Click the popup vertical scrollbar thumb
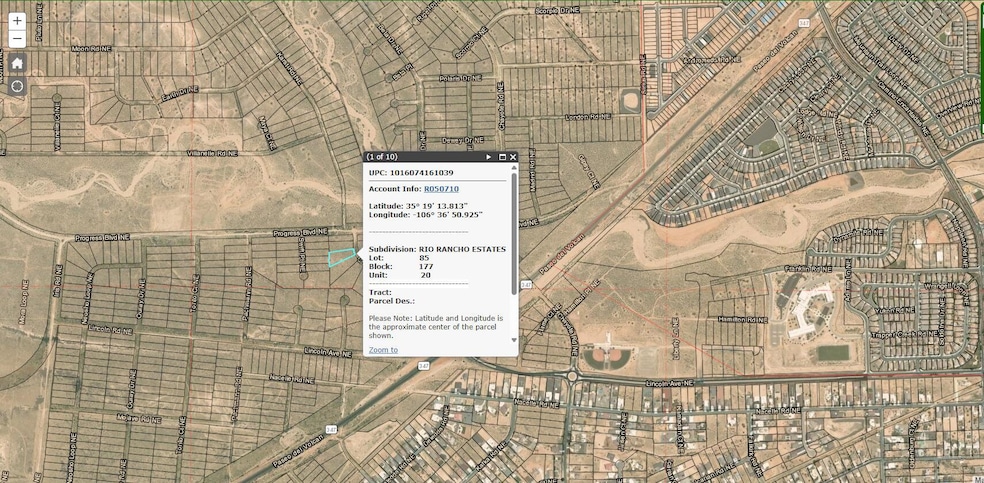 coord(515,233)
